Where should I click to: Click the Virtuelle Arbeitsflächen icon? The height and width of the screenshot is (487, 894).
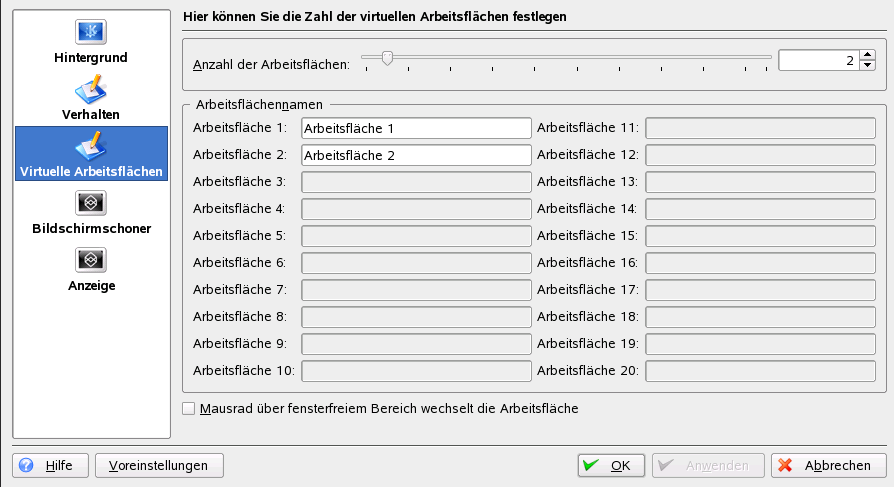point(91,145)
